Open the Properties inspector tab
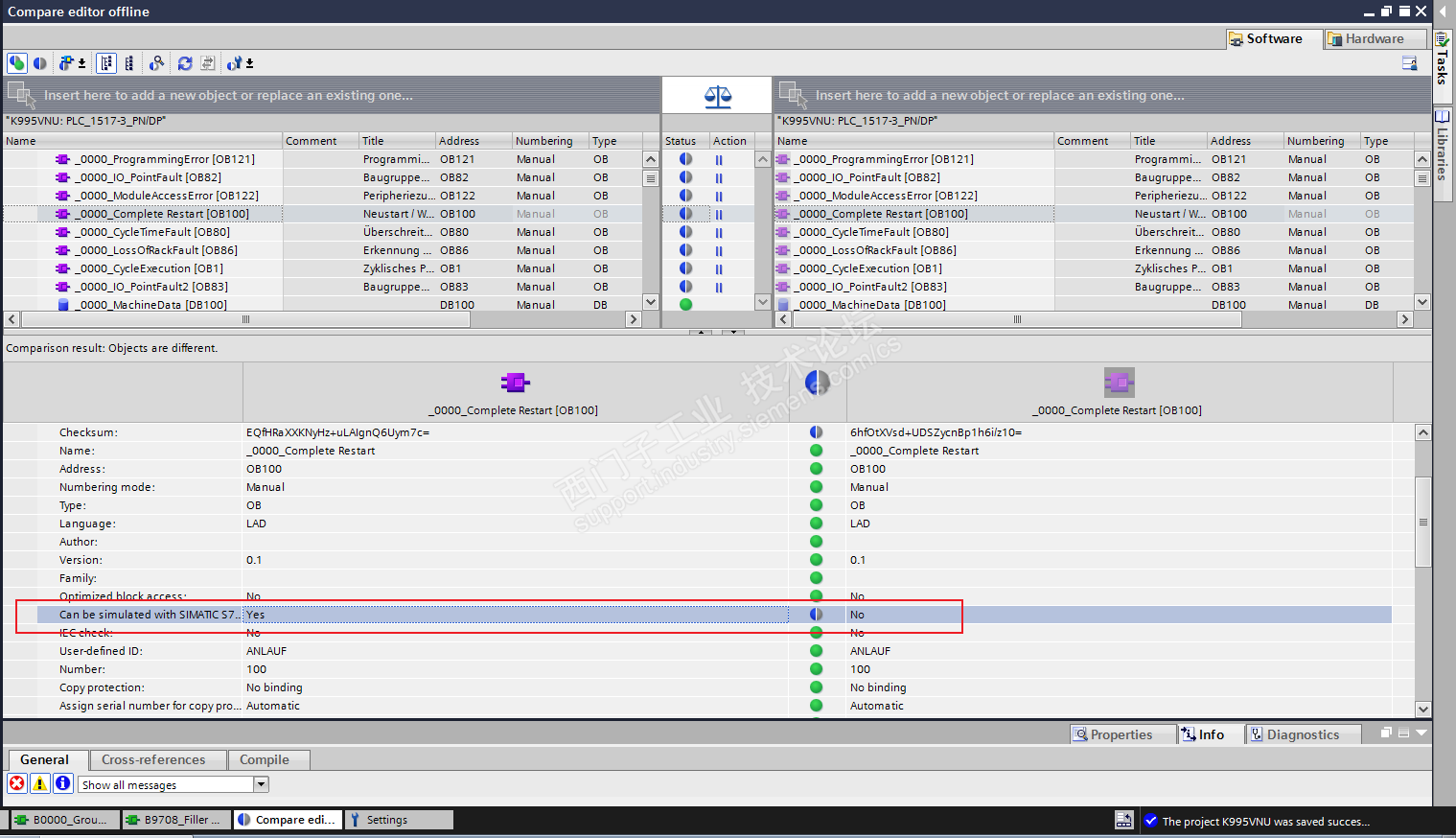This screenshot has height=838, width=1456. (1122, 734)
